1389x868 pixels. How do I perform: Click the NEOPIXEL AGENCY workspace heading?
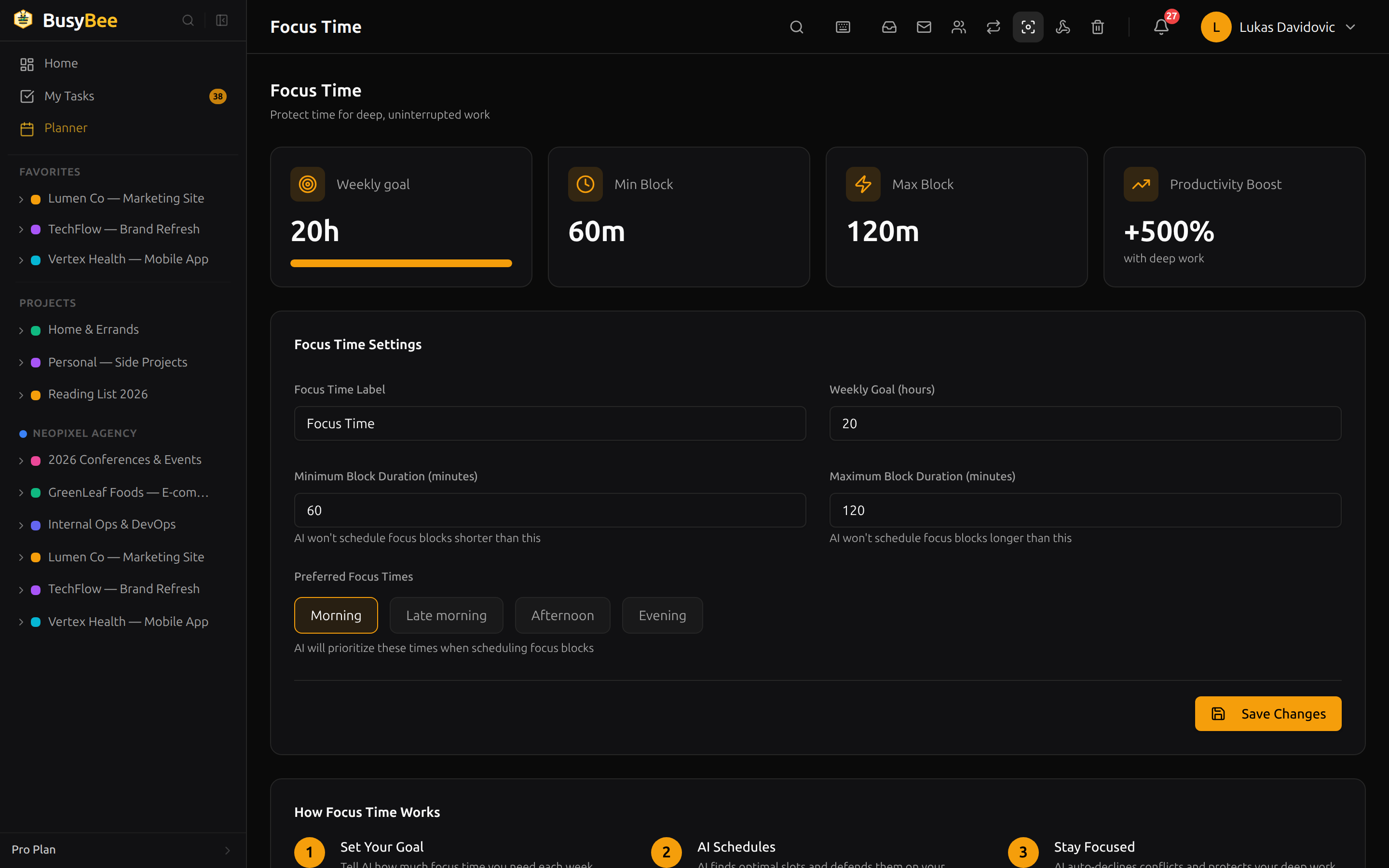pos(84,434)
